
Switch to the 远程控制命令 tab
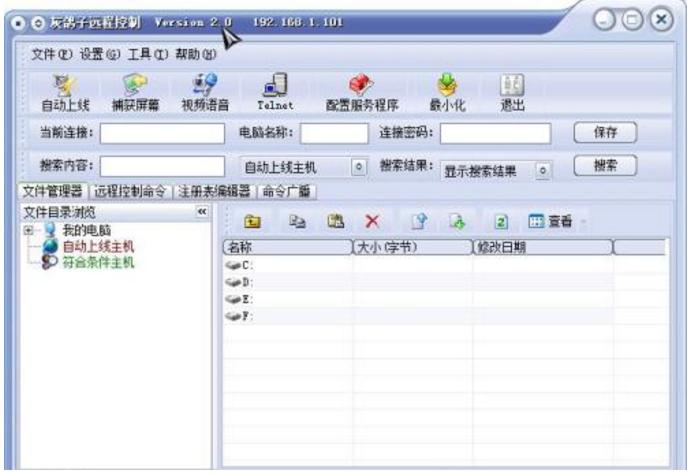(130, 192)
